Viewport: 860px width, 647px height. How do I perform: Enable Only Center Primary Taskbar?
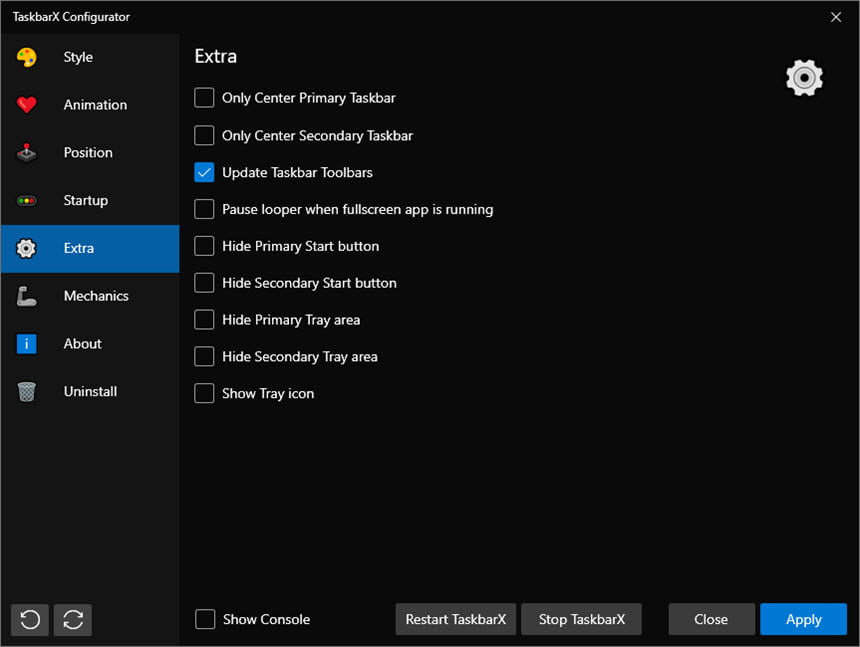coord(204,98)
